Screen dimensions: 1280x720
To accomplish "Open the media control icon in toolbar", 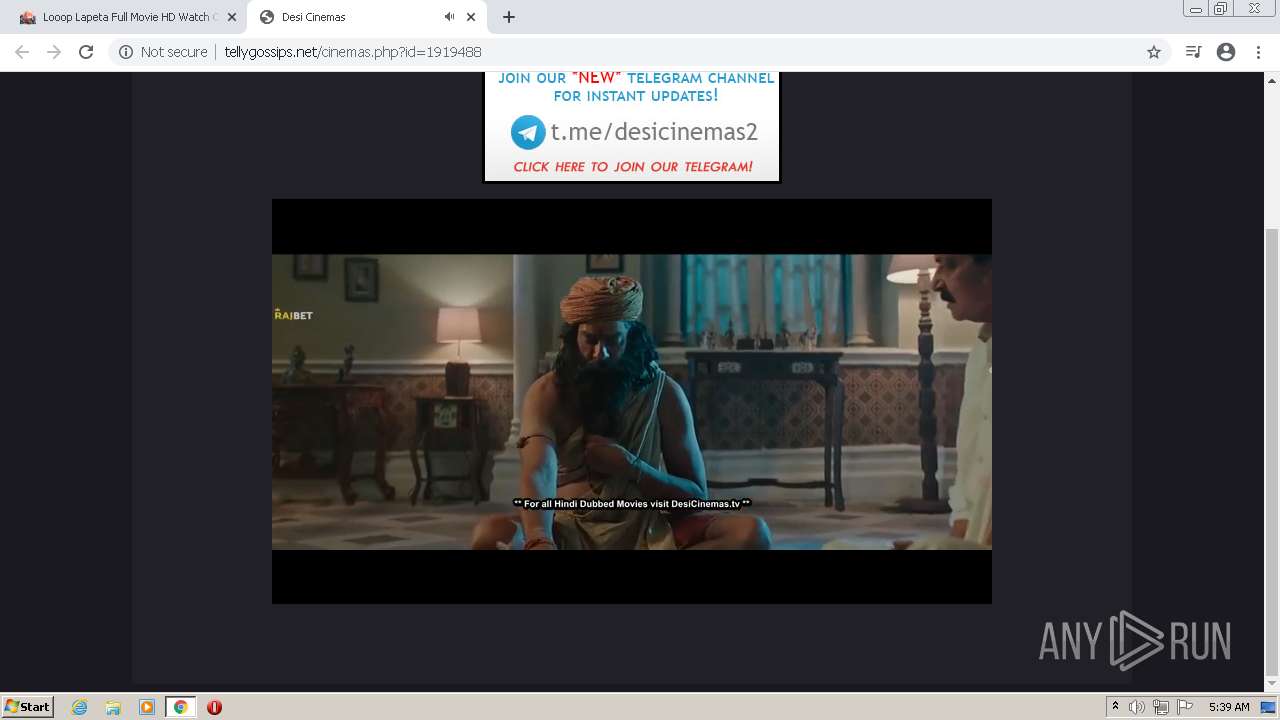I will [1193, 52].
